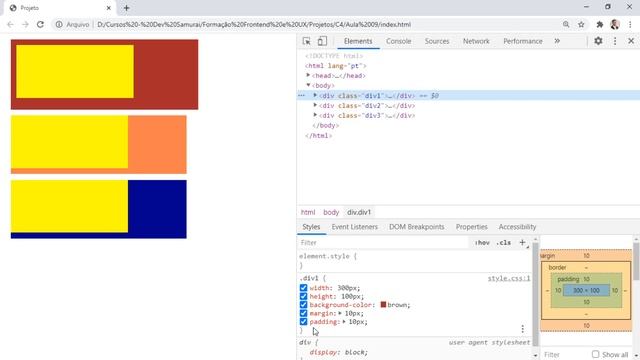
Task: Select div.div1 in the breadcrumb
Action: (x=359, y=212)
